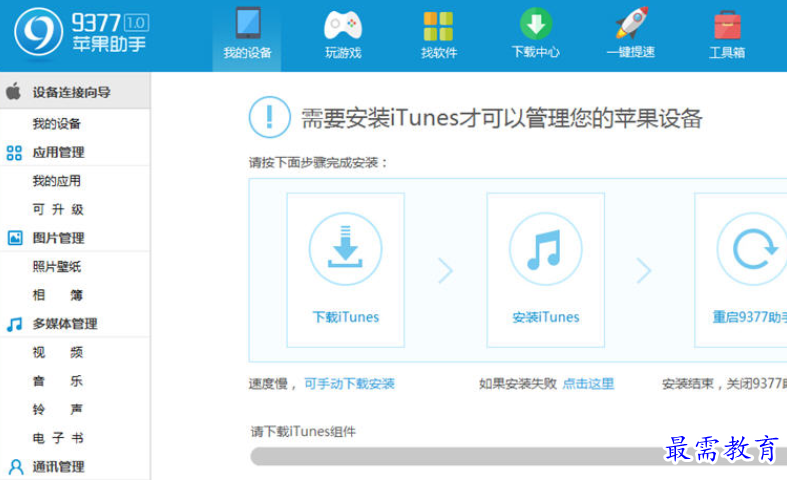
Task: Open the 点击这里 link
Action: pyautogui.click(x=588, y=384)
